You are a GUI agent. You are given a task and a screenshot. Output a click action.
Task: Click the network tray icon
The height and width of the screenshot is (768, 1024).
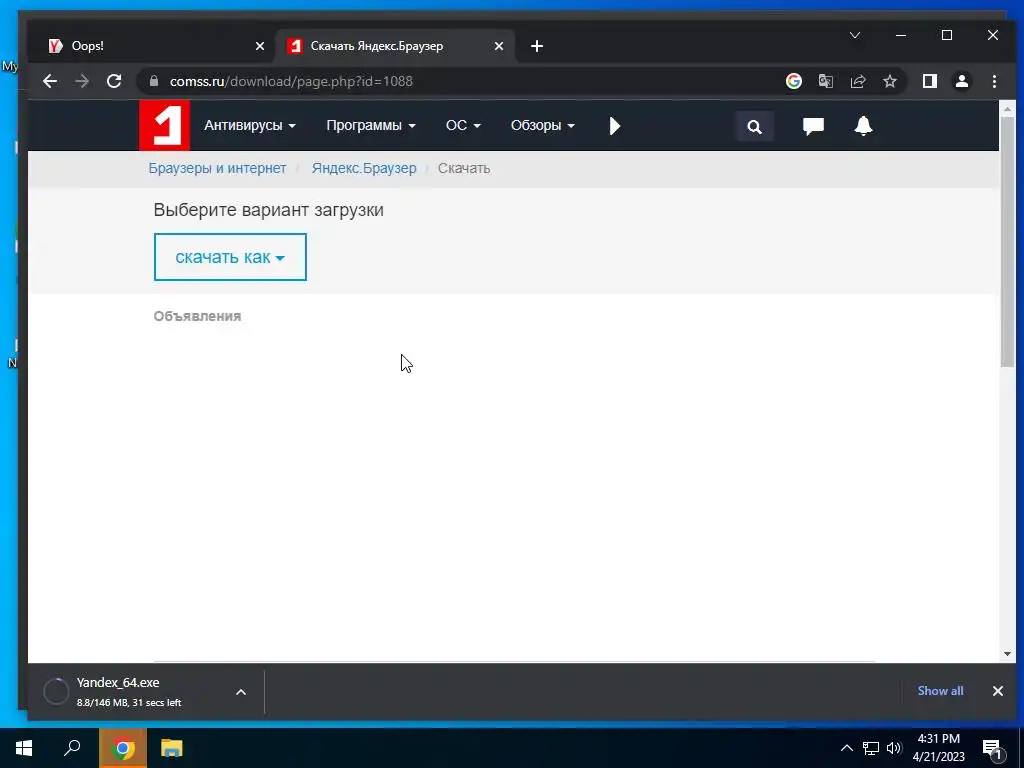[871, 748]
